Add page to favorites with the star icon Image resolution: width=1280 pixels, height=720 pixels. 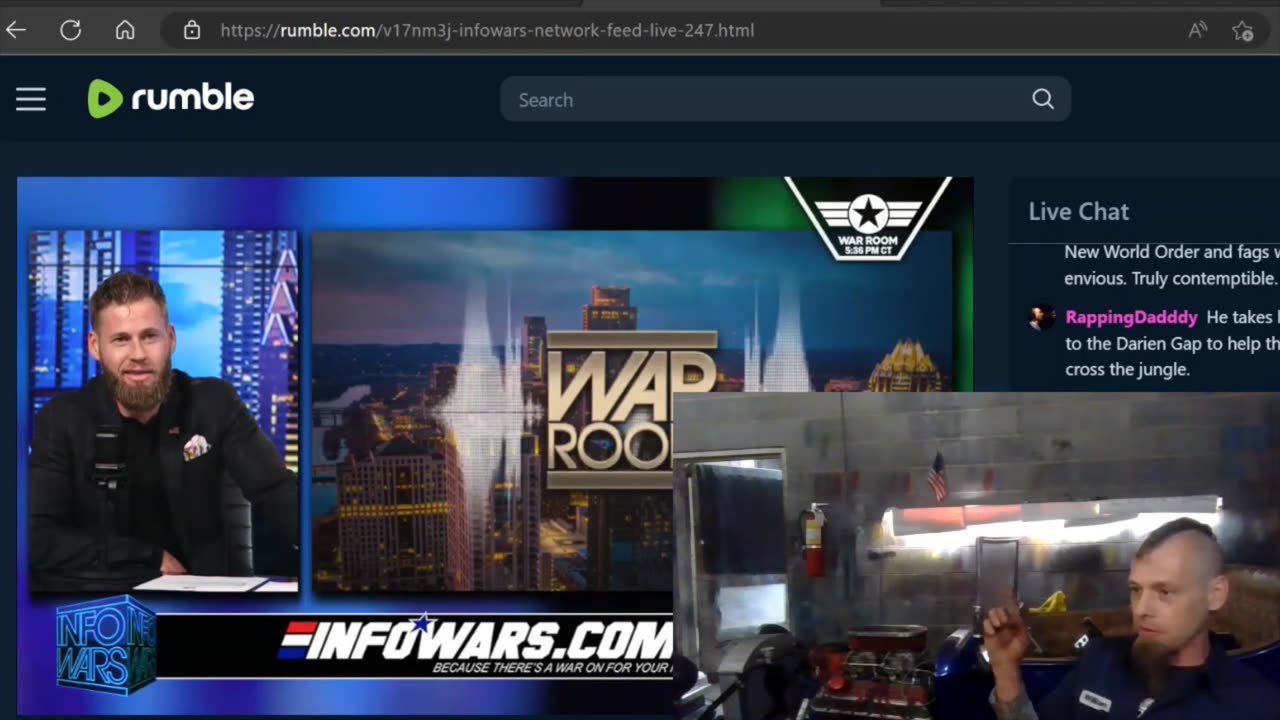(x=1243, y=30)
